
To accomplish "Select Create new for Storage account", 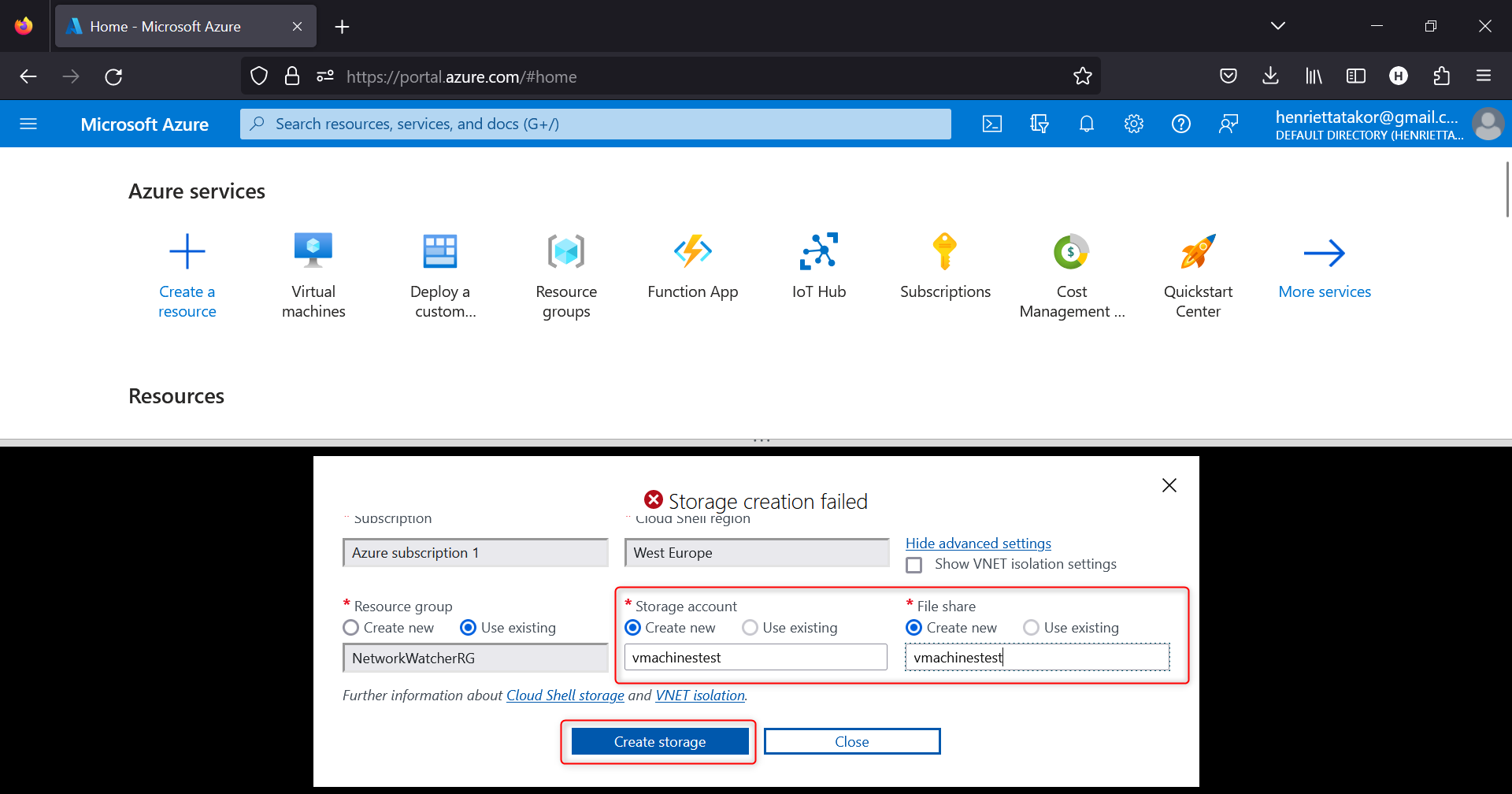I will [632, 628].
